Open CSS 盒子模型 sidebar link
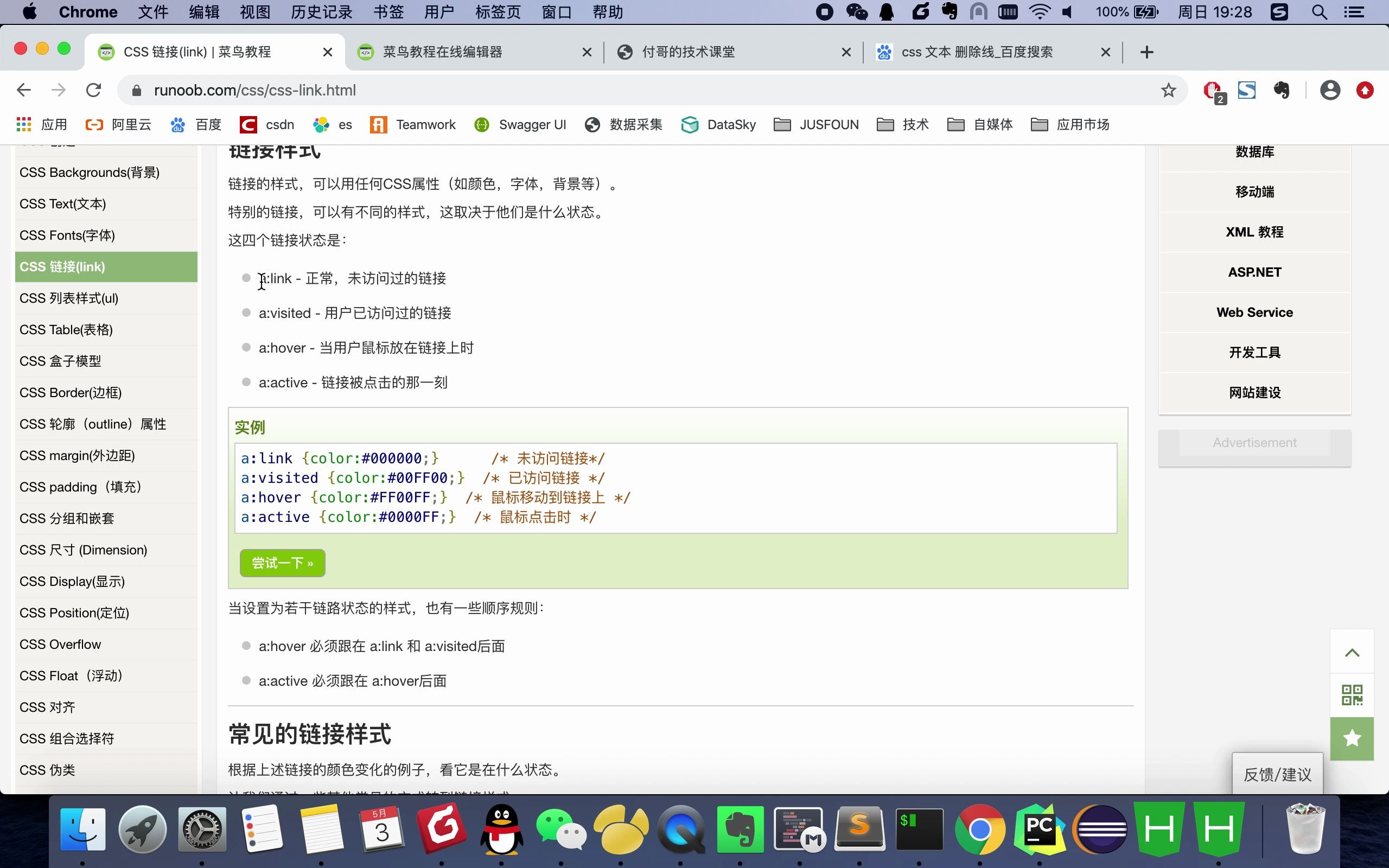This screenshot has width=1389, height=868. [60, 361]
